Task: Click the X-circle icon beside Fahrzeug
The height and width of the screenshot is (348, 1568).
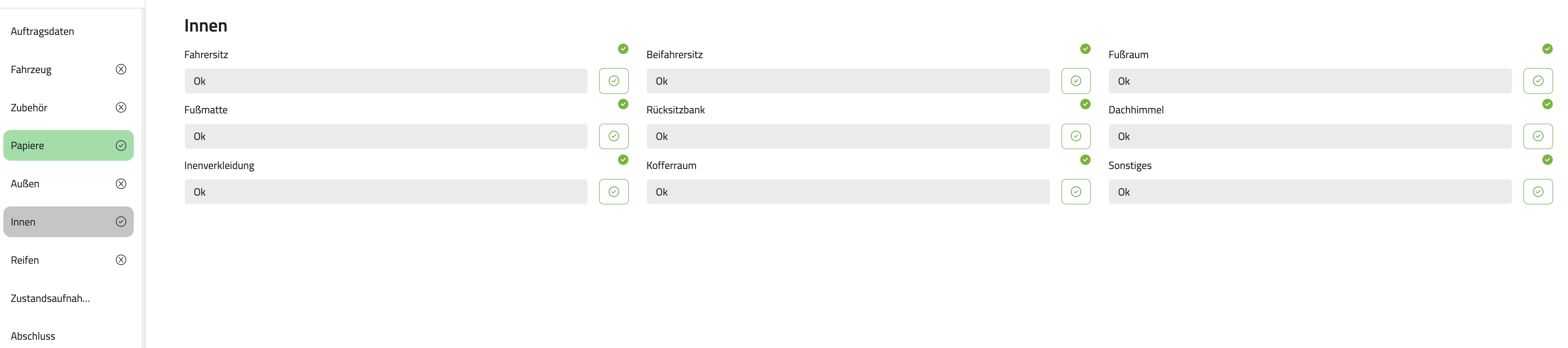Action: (121, 69)
